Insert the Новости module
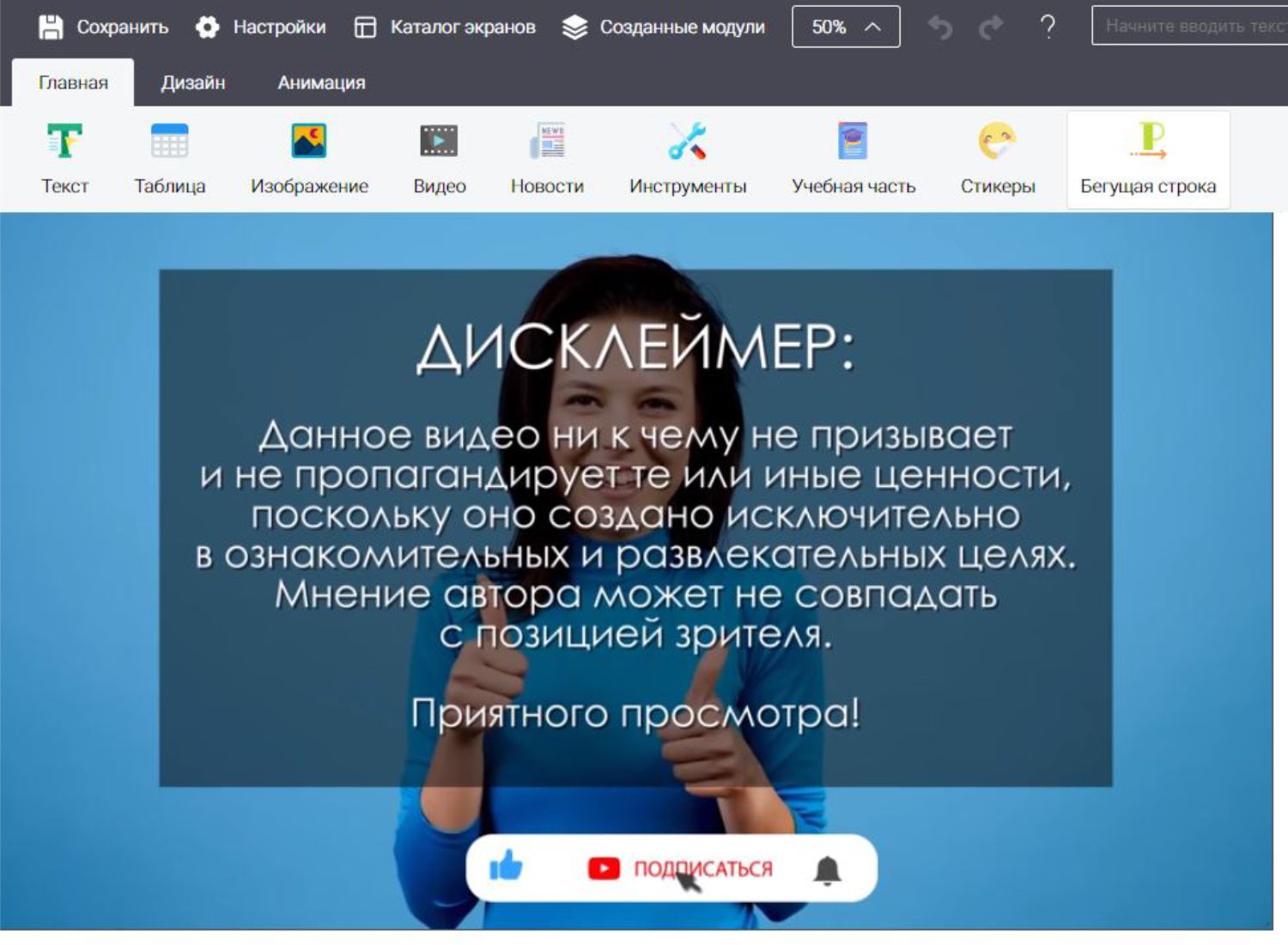The height and width of the screenshot is (945, 1288). (547, 159)
